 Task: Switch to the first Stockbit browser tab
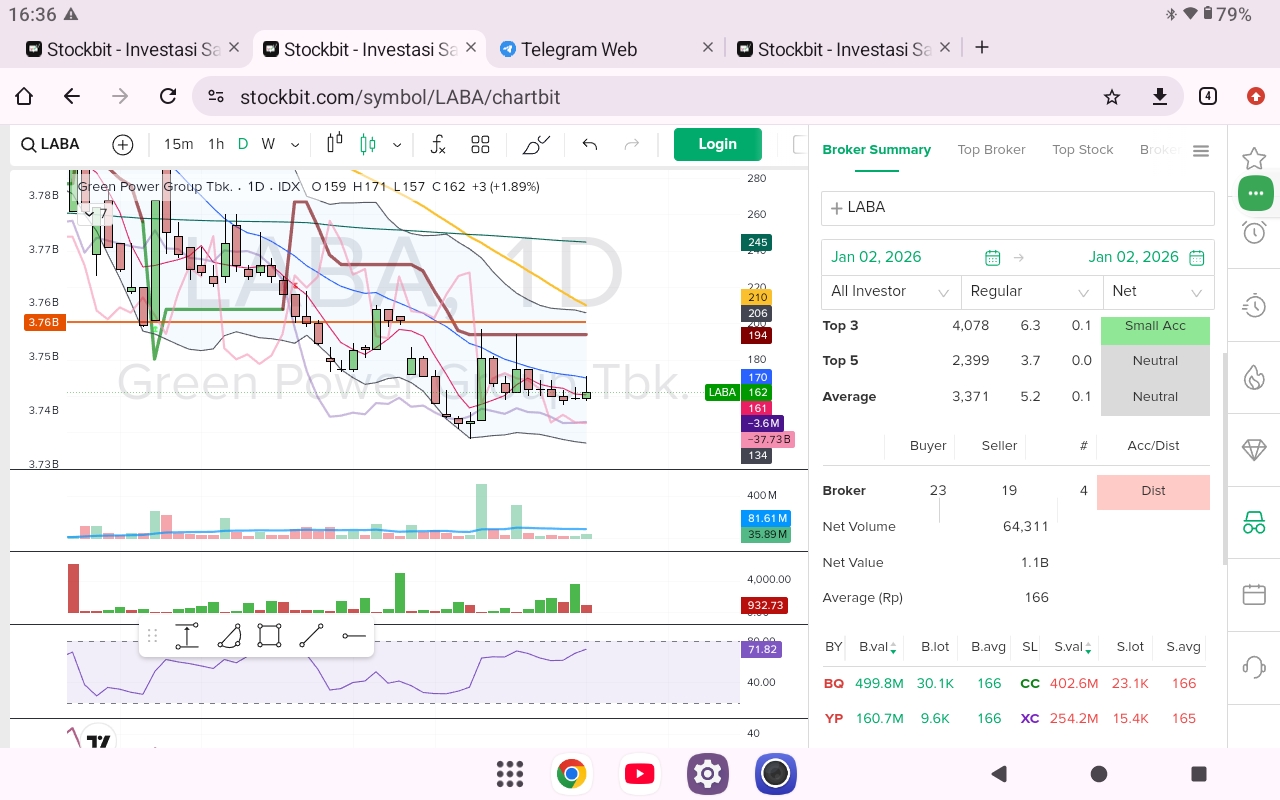[x=132, y=48]
